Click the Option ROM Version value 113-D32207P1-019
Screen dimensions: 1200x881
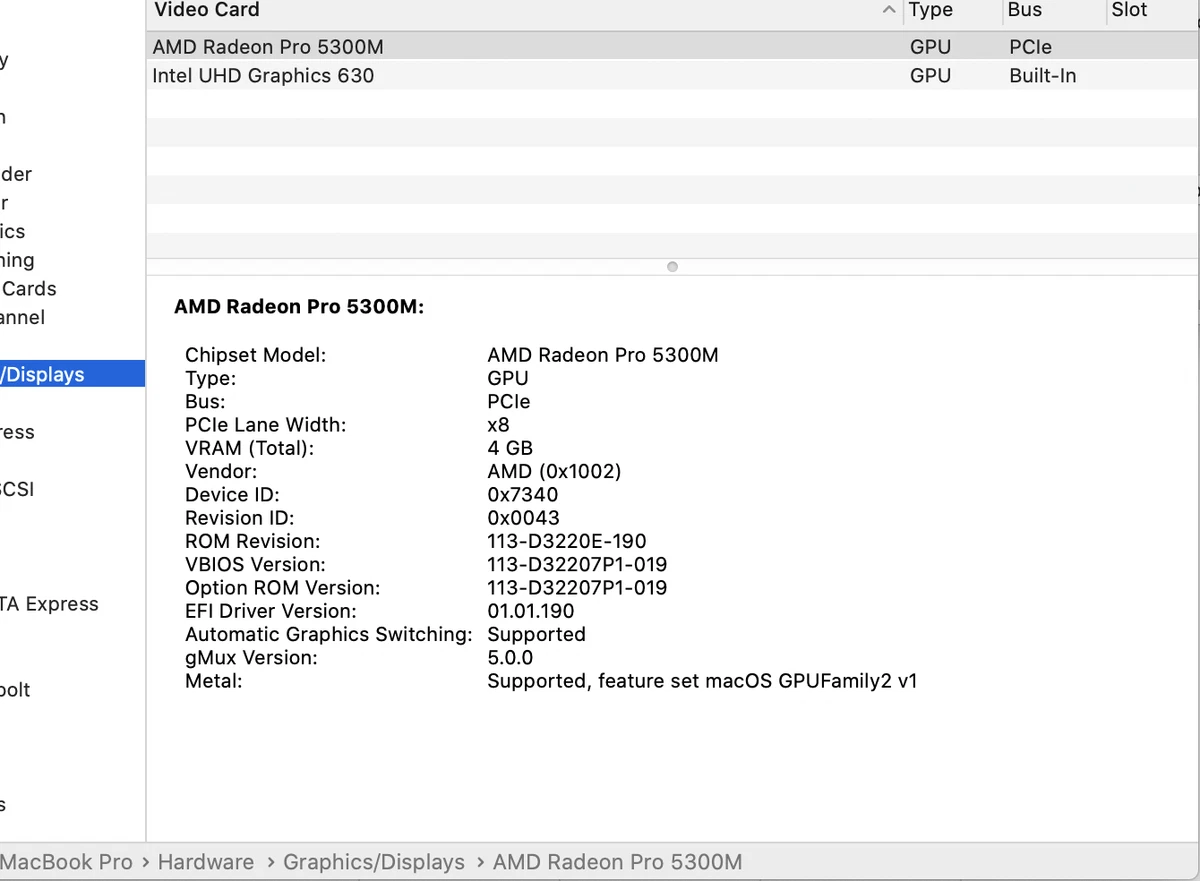point(577,588)
